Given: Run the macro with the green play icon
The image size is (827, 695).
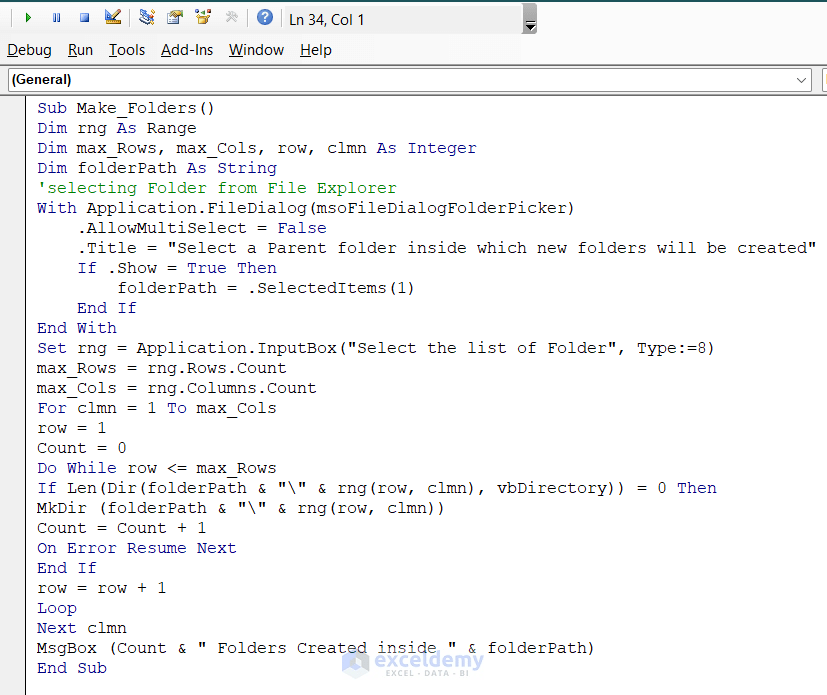Looking at the screenshot, I should (28, 18).
